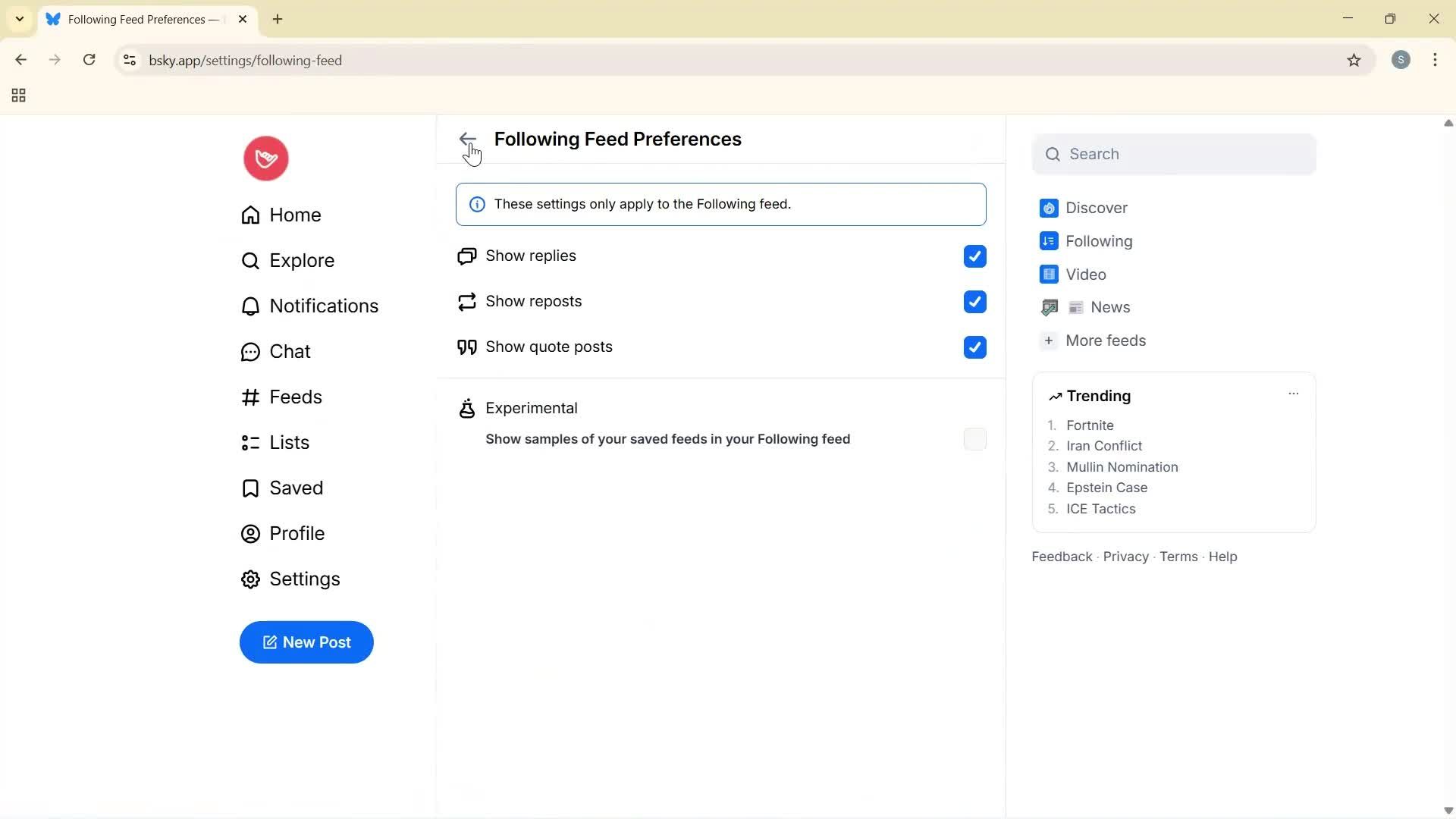Screen dimensions: 1456x819
Task: Open the Trending options ellipsis menu
Action: (1294, 394)
